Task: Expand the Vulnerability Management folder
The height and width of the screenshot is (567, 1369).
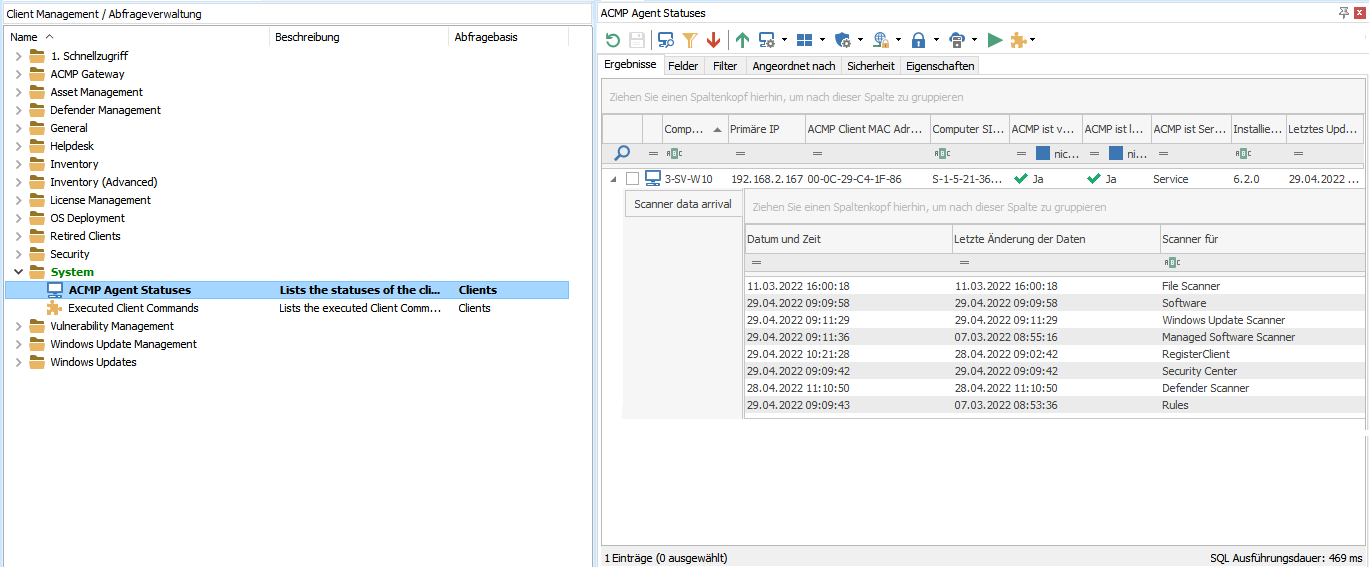Action: coord(18,326)
